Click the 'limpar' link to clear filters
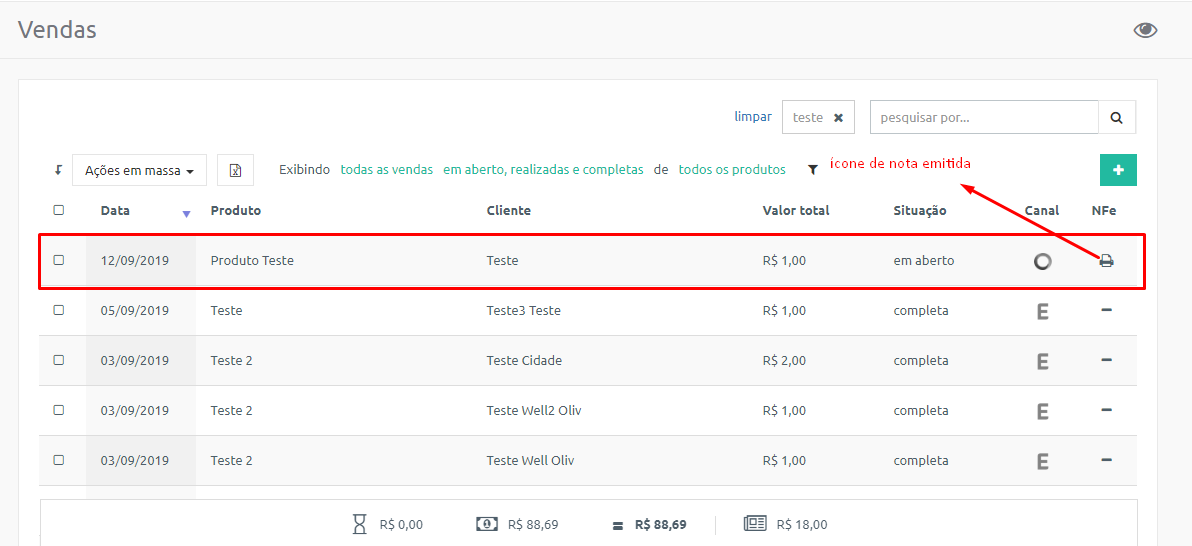Screen dimensions: 1192x546 (753, 117)
